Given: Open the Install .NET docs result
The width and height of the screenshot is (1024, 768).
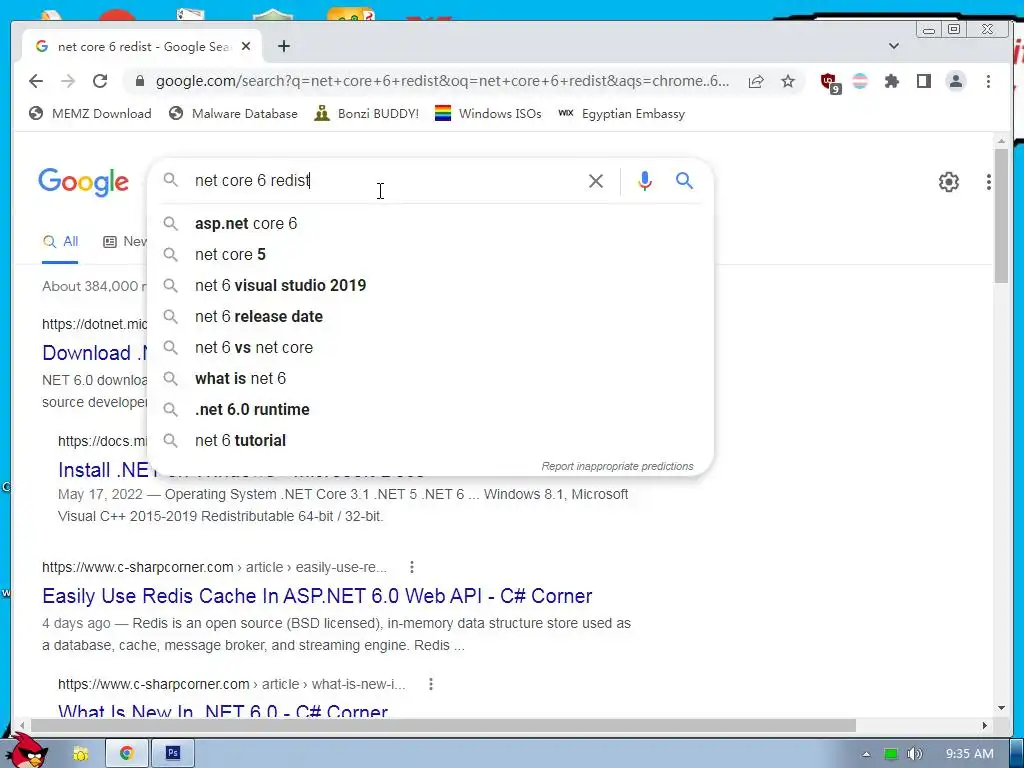Looking at the screenshot, I should [x=103, y=470].
